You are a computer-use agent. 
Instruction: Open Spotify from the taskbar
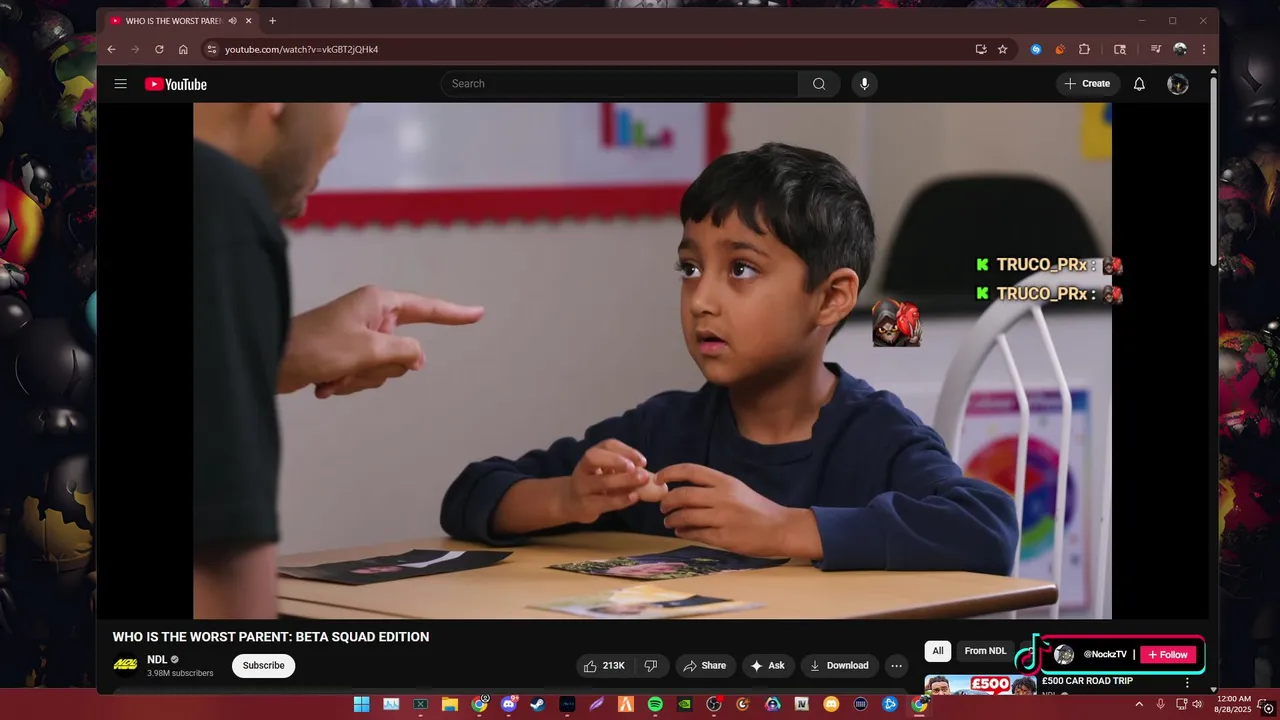655,704
